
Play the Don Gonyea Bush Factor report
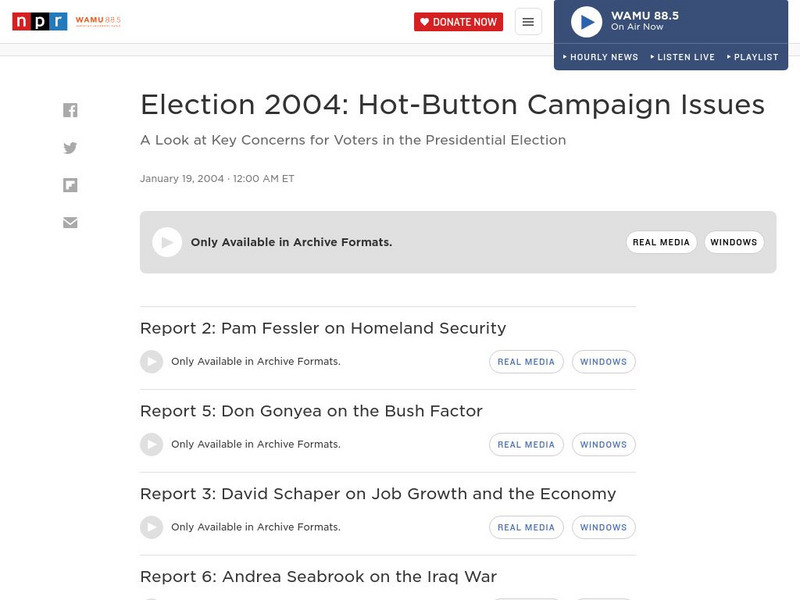[152, 444]
